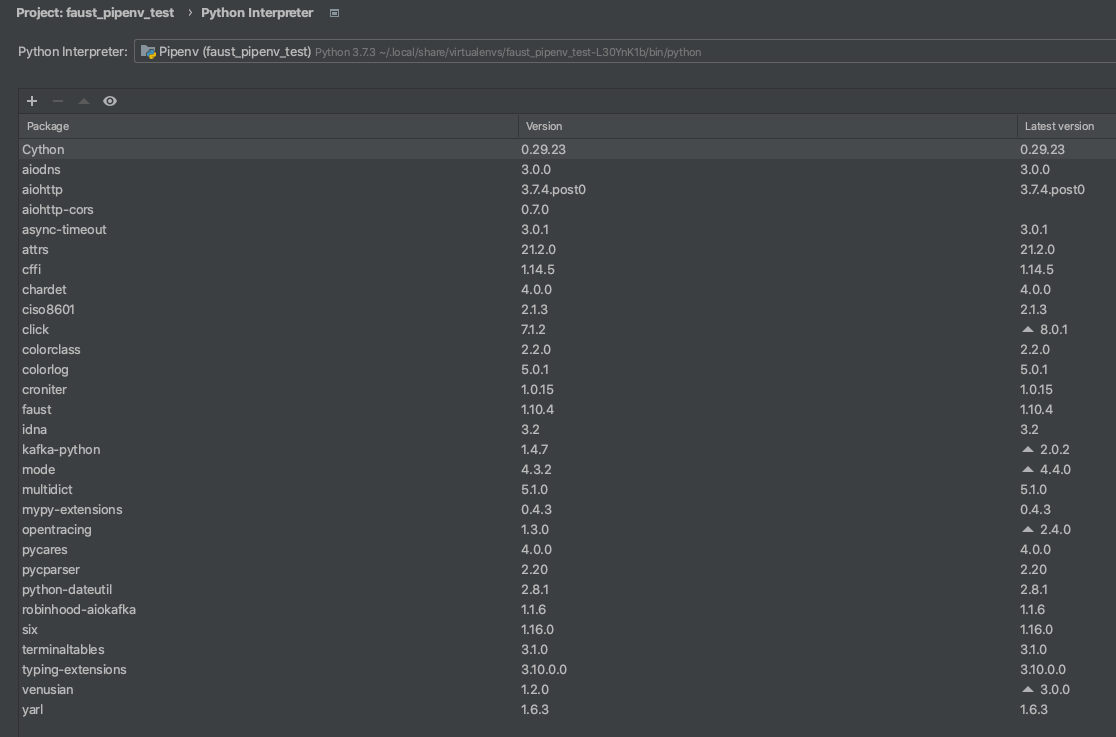Click installed version 3.10.0.0 of typing-extensions
The height and width of the screenshot is (737, 1116).
pos(544,669)
